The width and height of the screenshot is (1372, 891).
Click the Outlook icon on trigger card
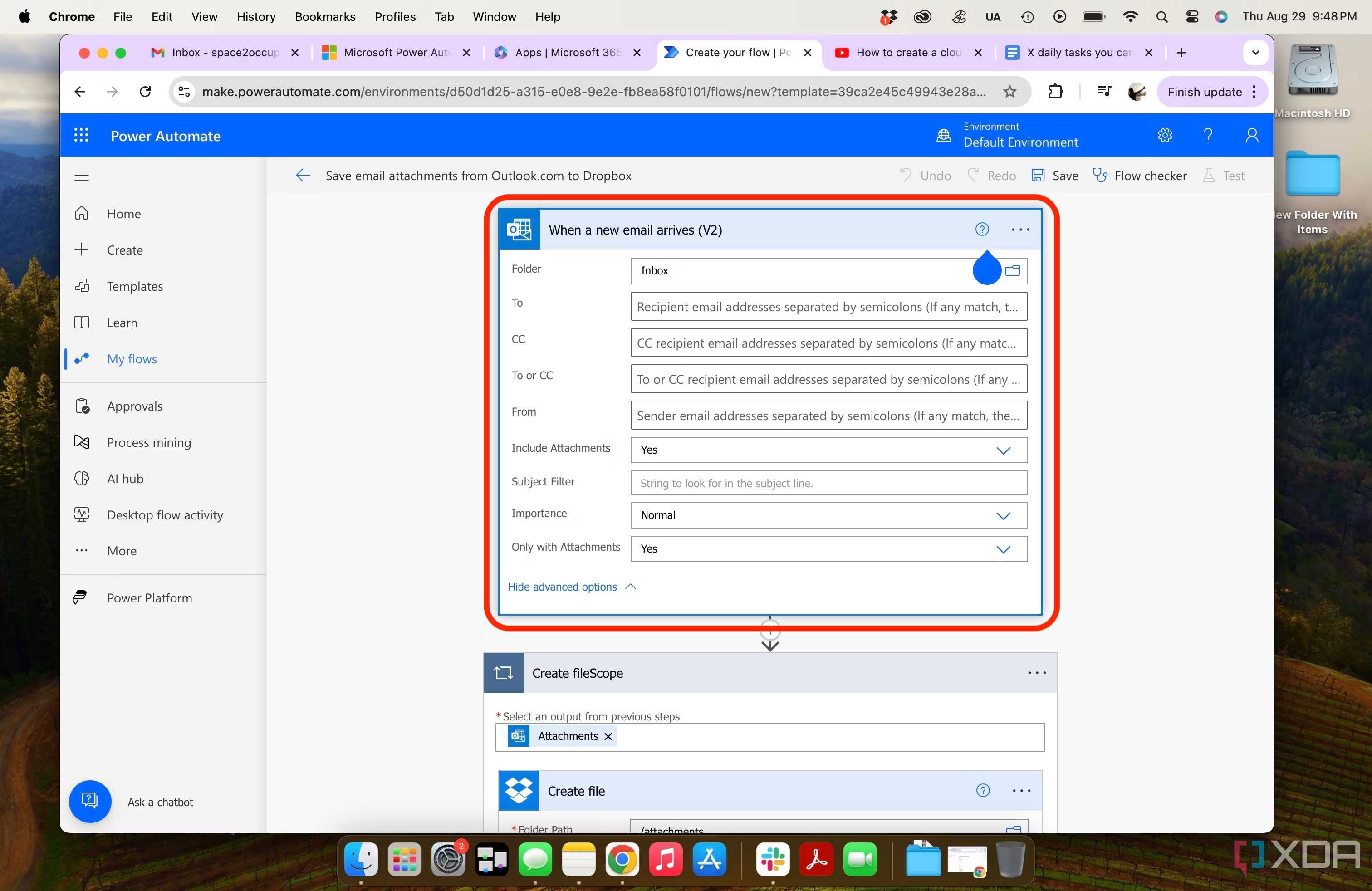519,230
